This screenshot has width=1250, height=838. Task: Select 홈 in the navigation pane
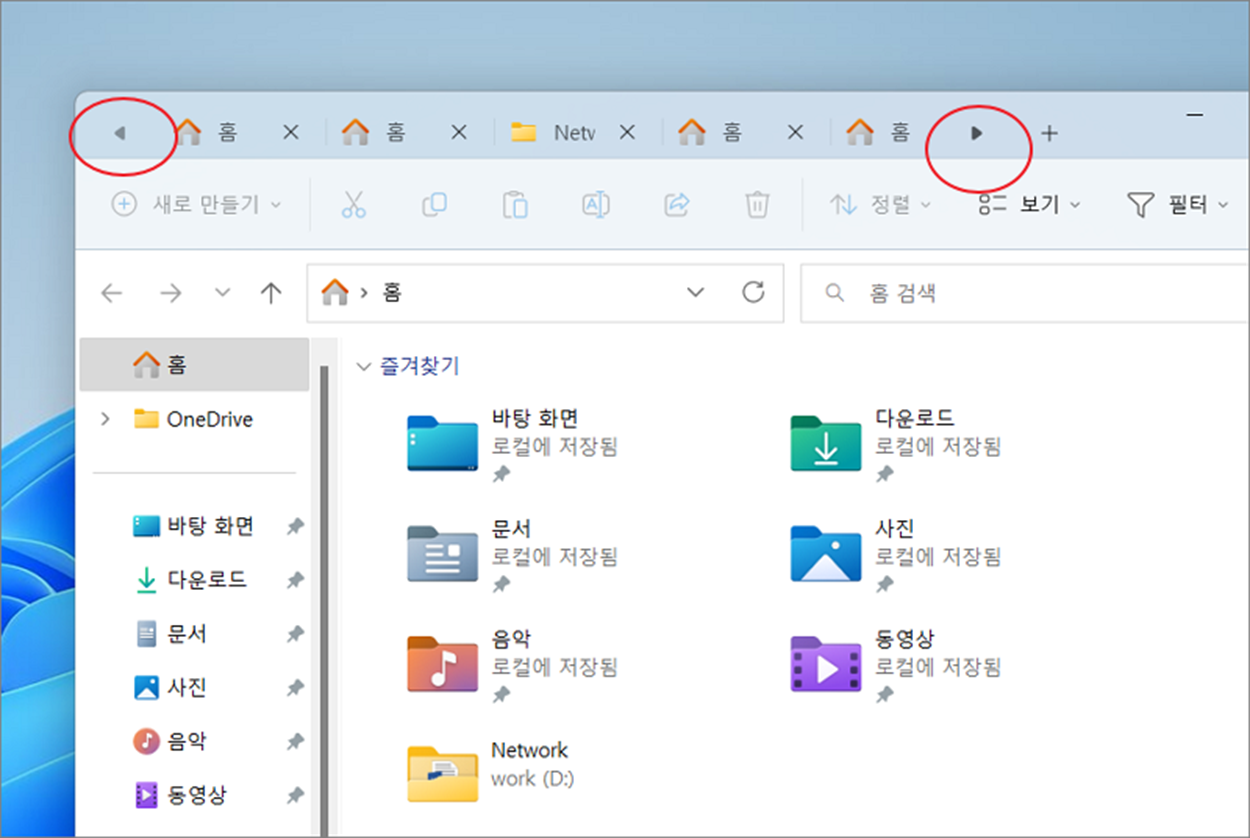[x=194, y=365]
